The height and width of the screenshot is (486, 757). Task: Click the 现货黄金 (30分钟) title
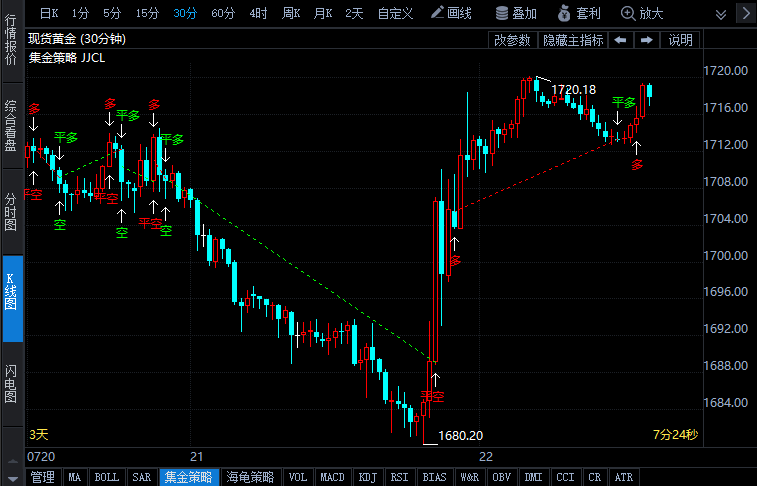click(x=77, y=39)
